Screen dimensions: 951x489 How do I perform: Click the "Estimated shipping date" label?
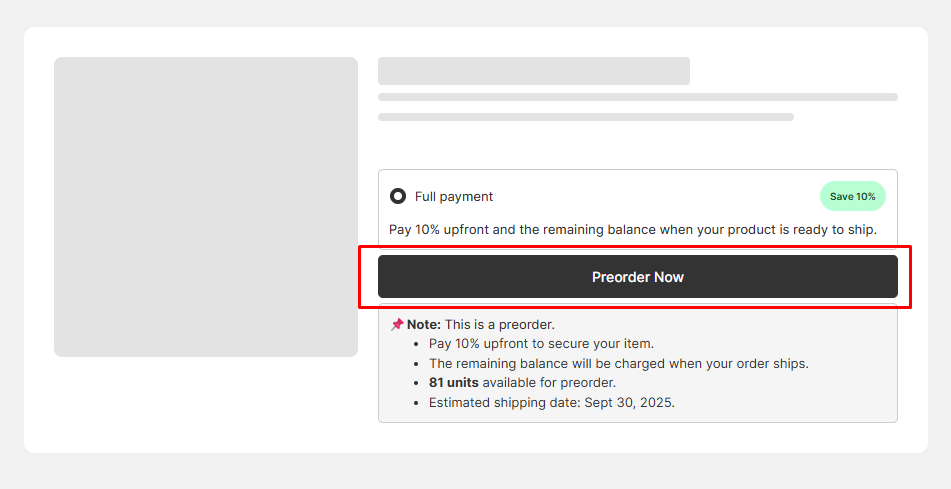pyautogui.click(x=506, y=402)
